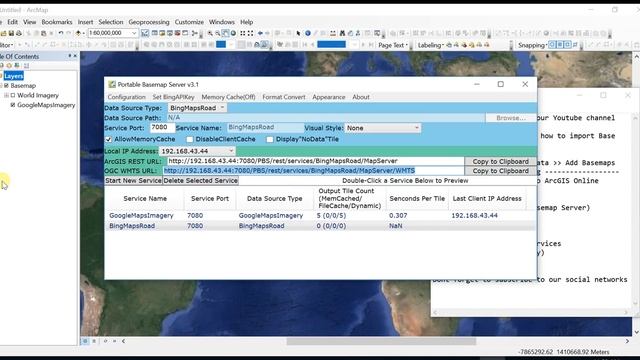Open the Format Convert menu

(x=284, y=97)
